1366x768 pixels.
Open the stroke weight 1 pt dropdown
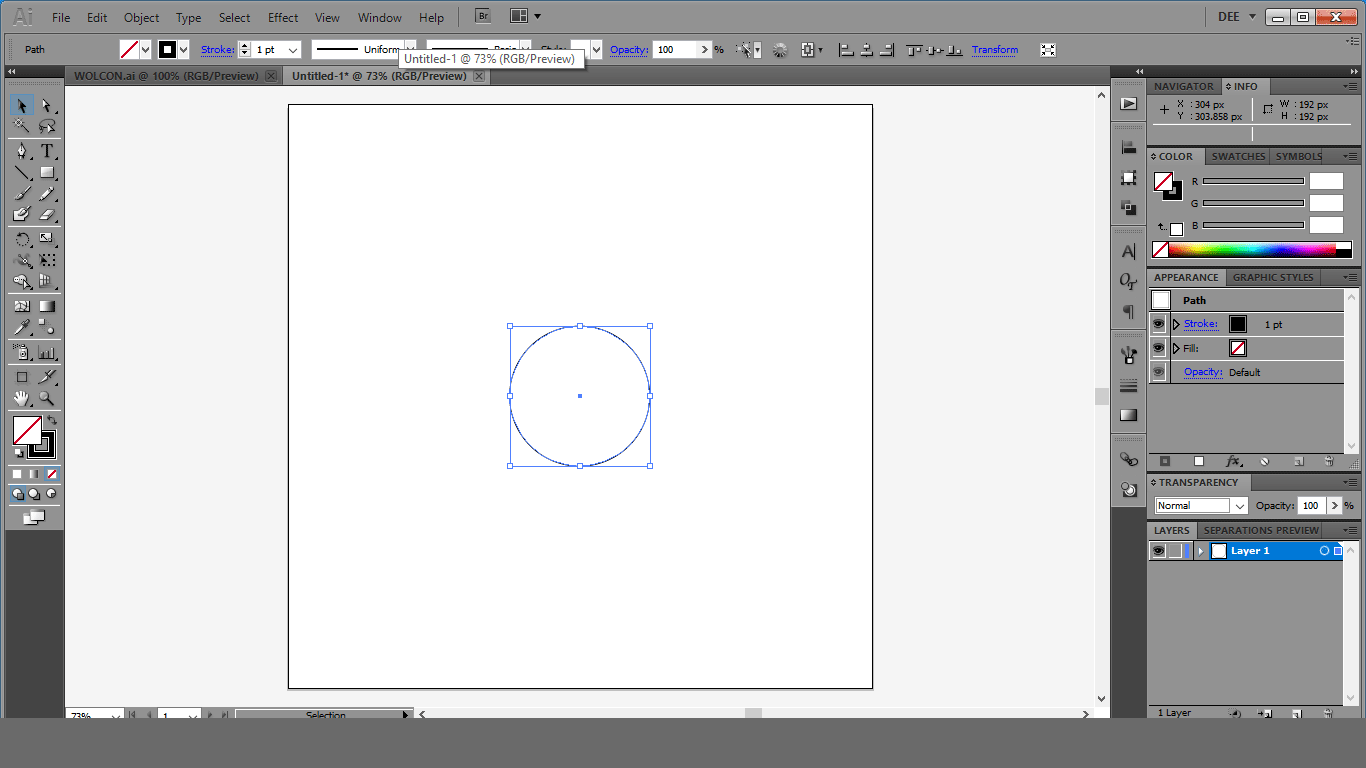293,50
